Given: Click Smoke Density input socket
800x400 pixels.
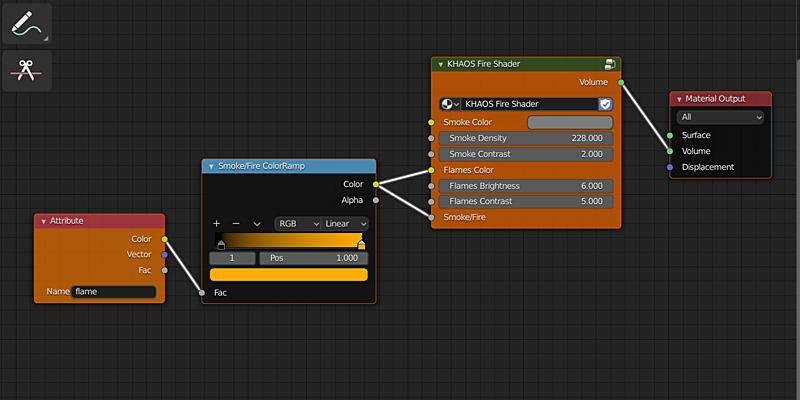Looking at the screenshot, I should [x=431, y=138].
